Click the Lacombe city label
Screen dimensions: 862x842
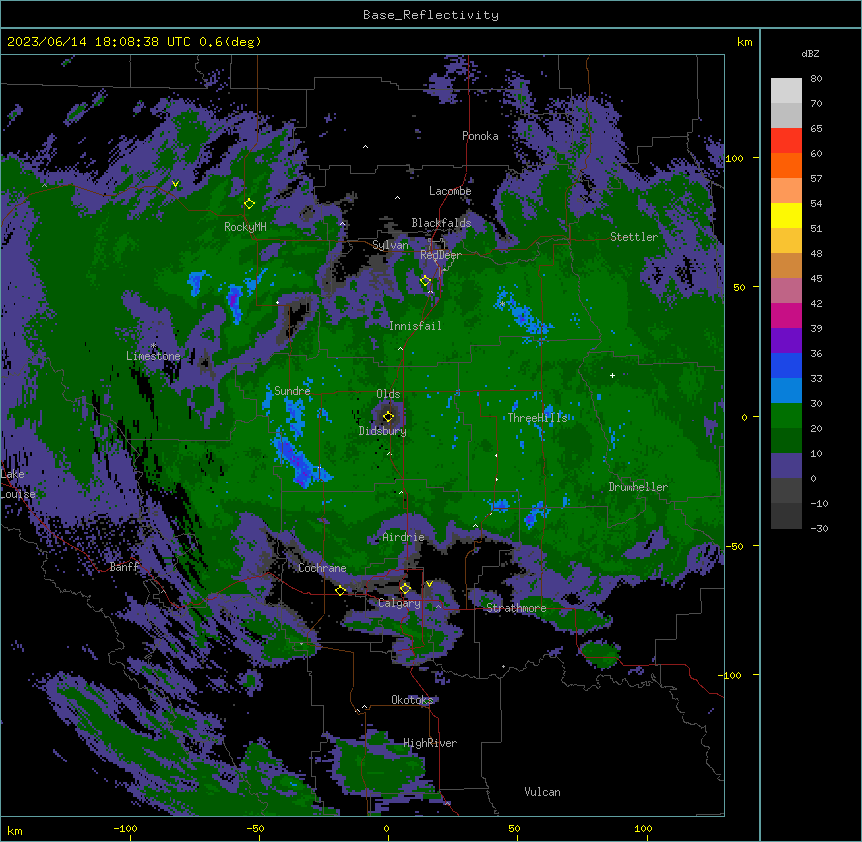tap(450, 191)
